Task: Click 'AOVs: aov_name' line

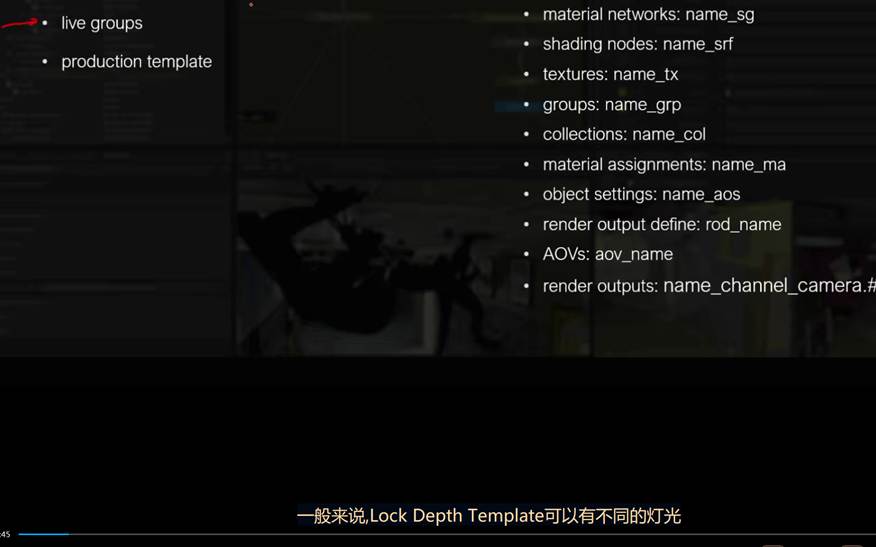Action: pos(607,254)
